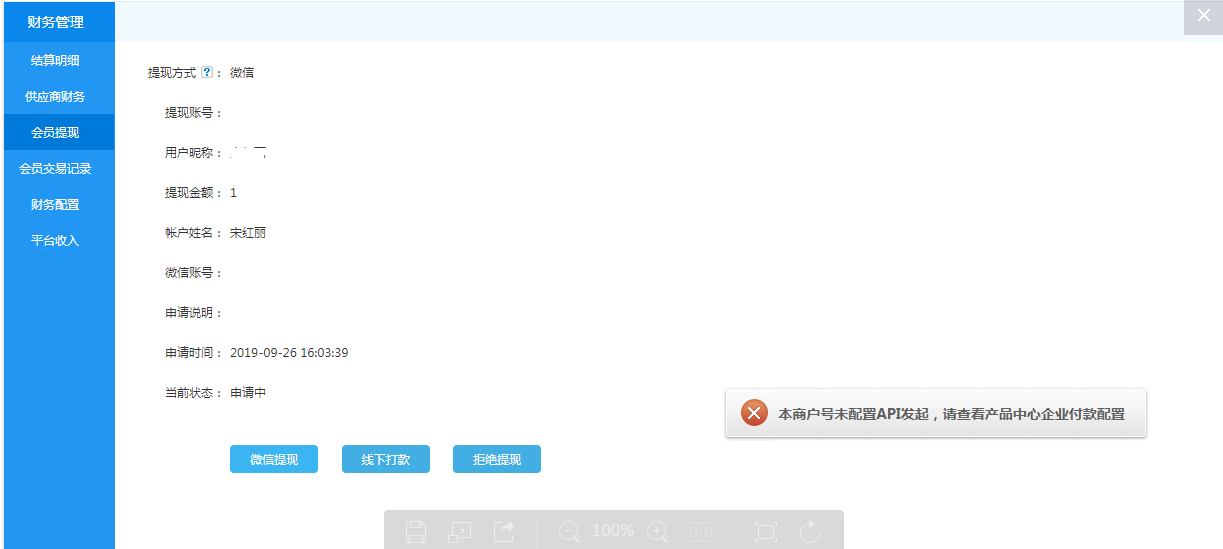Open image in pop-out window icon
1223x549 pixels.
click(x=459, y=531)
